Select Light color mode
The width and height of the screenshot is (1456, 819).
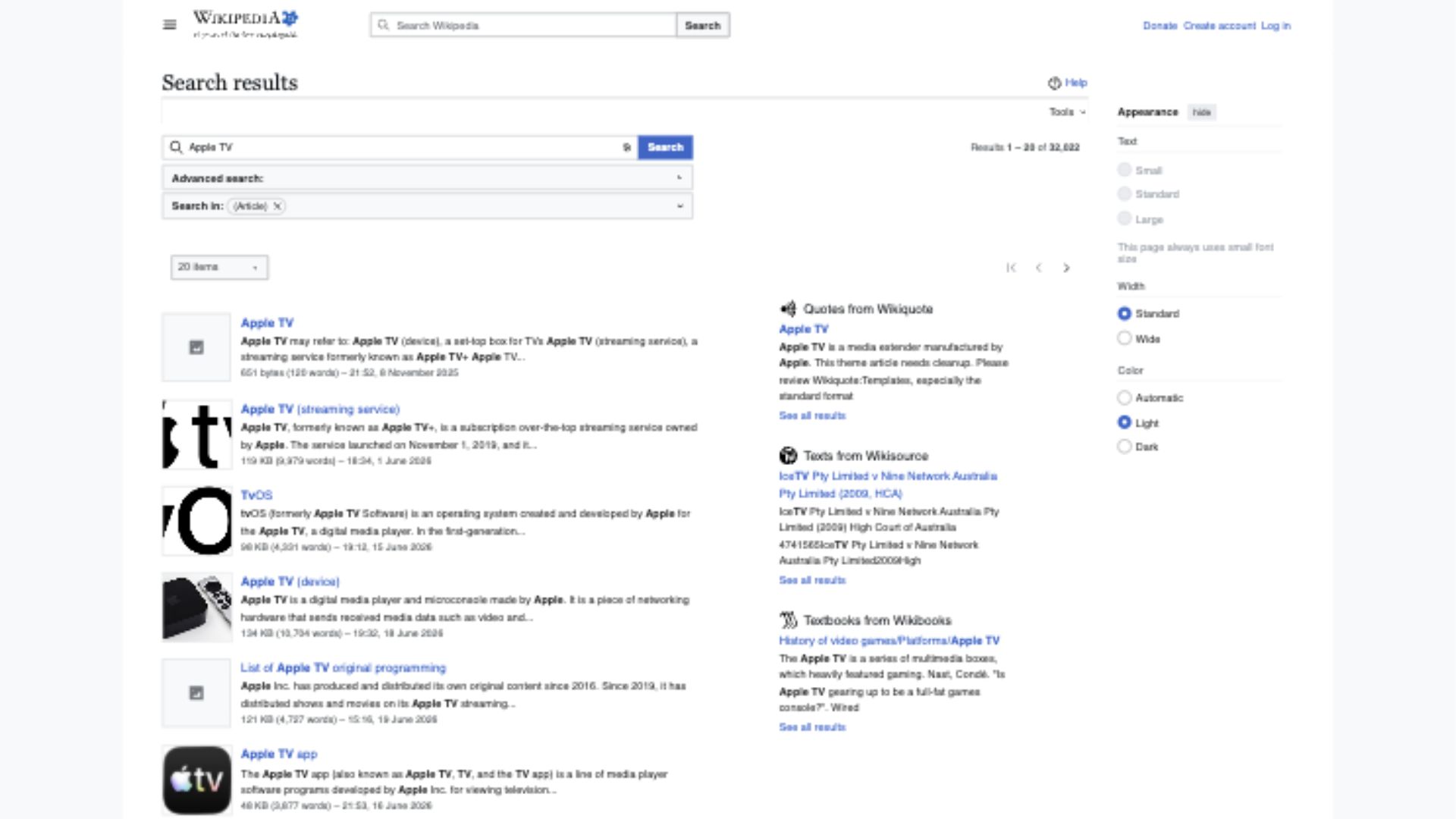point(1125,422)
